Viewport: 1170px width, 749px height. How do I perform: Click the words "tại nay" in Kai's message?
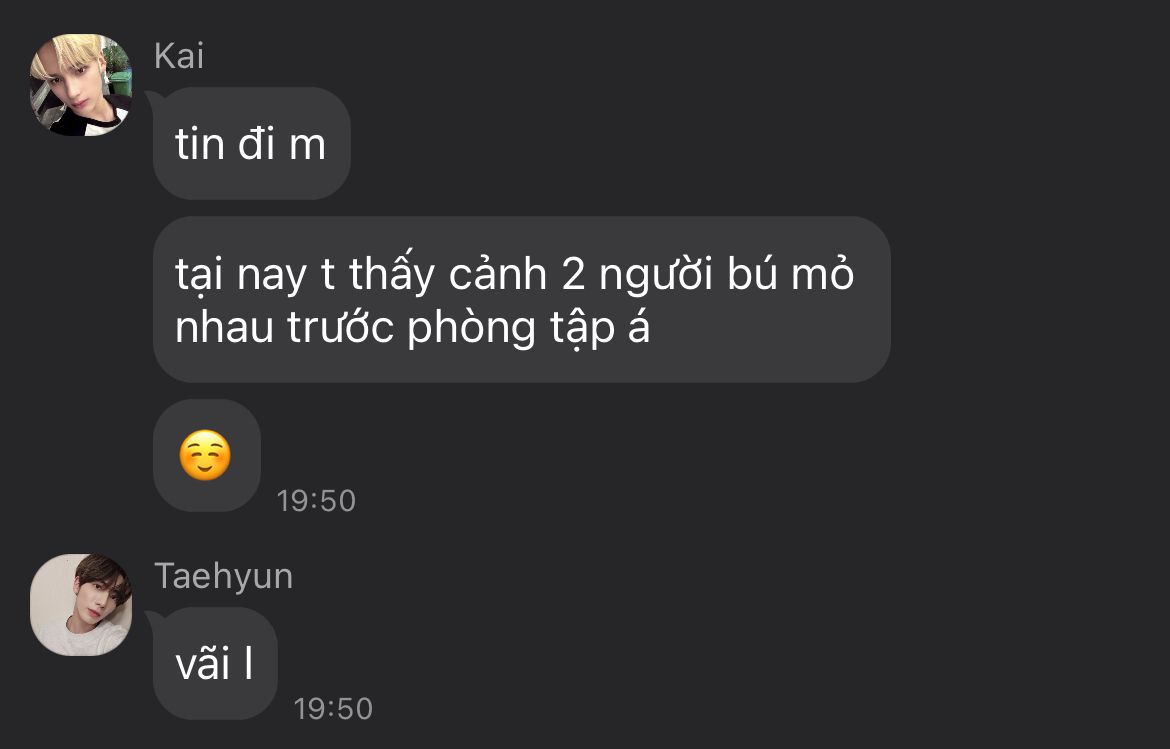point(240,275)
